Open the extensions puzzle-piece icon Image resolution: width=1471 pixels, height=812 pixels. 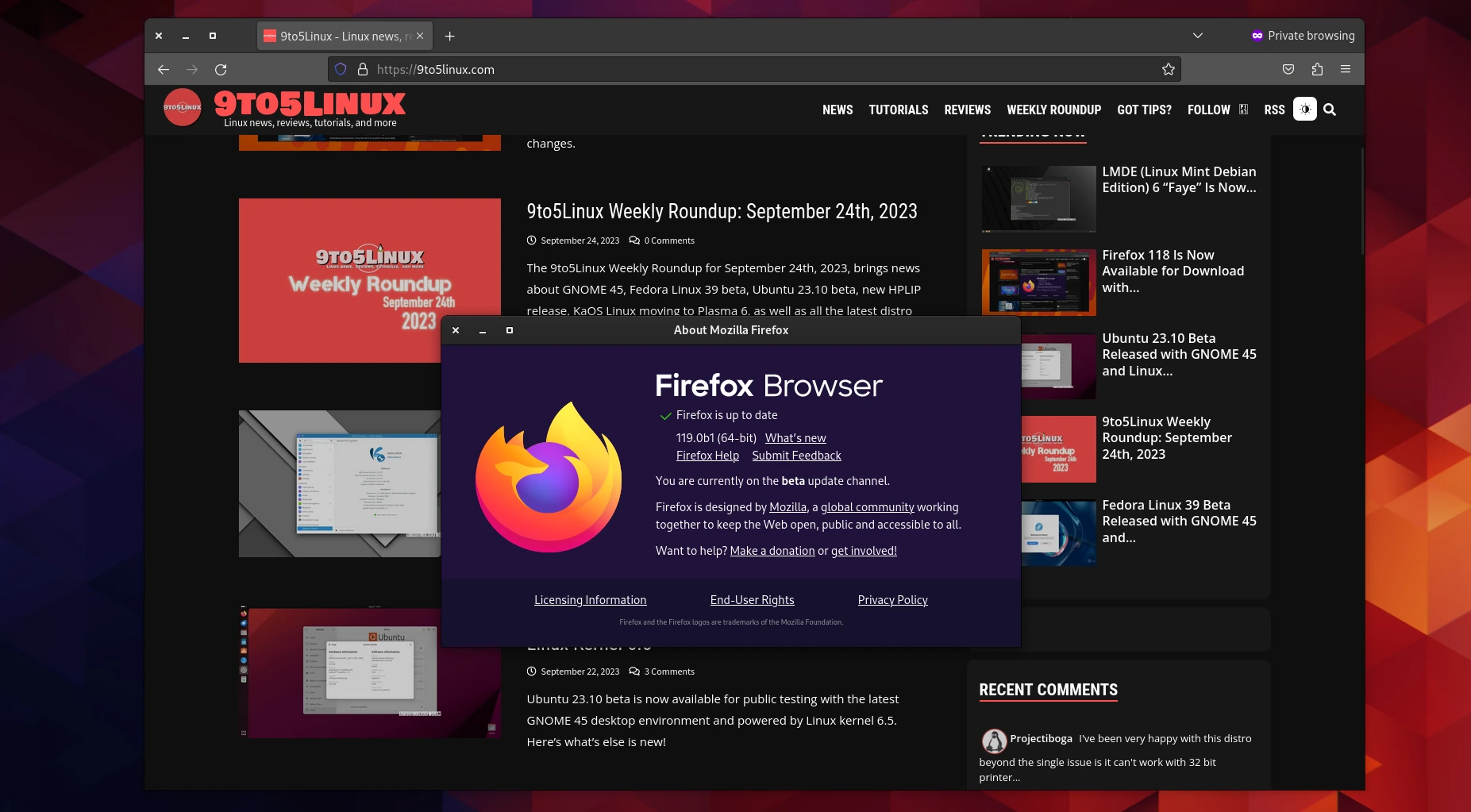1316,69
